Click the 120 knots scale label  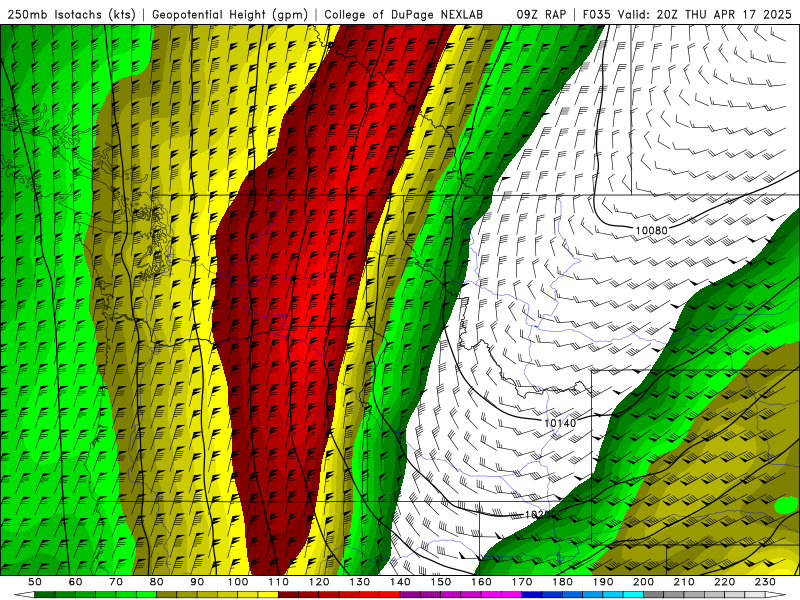[x=319, y=582]
